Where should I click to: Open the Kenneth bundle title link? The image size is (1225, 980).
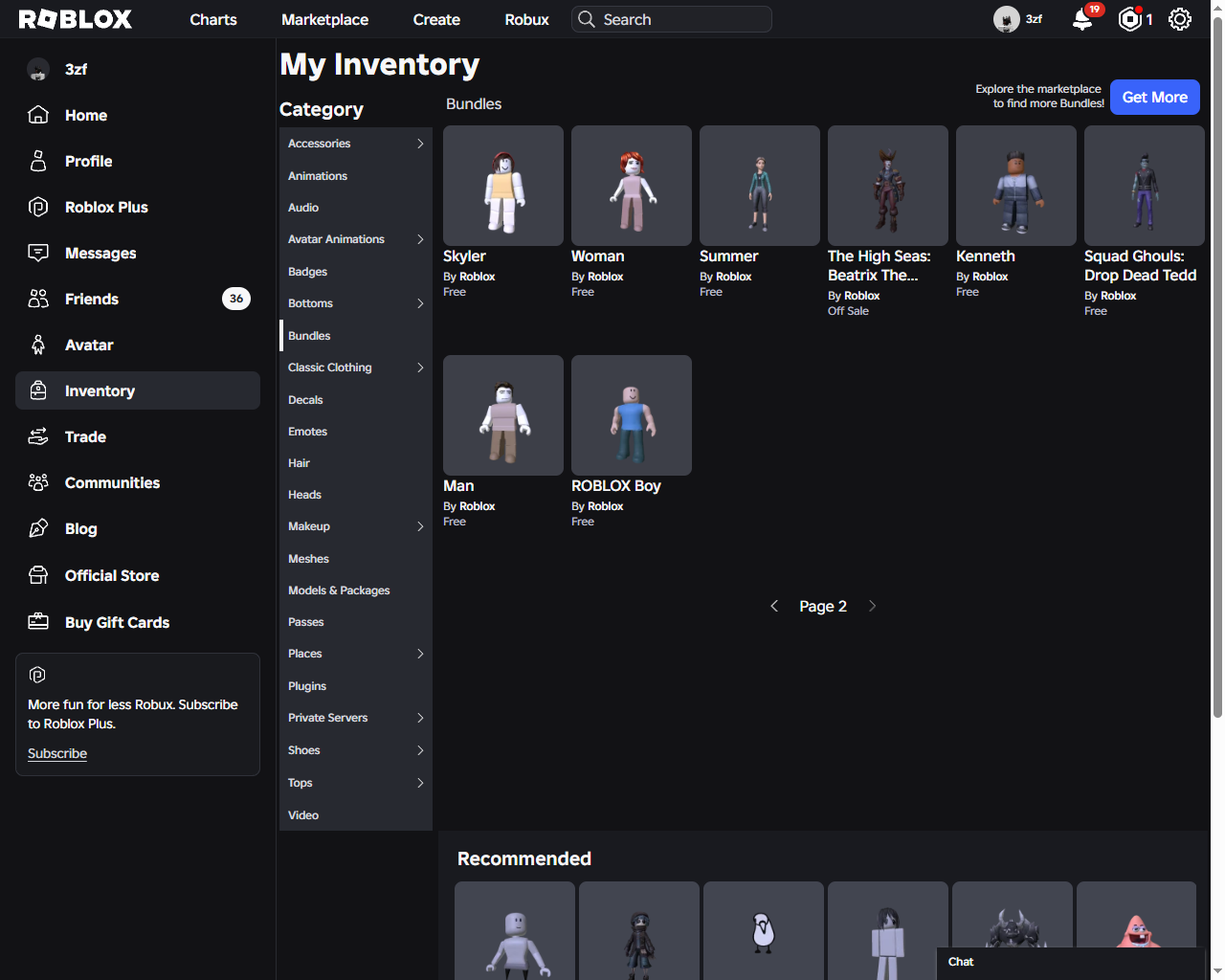986,256
